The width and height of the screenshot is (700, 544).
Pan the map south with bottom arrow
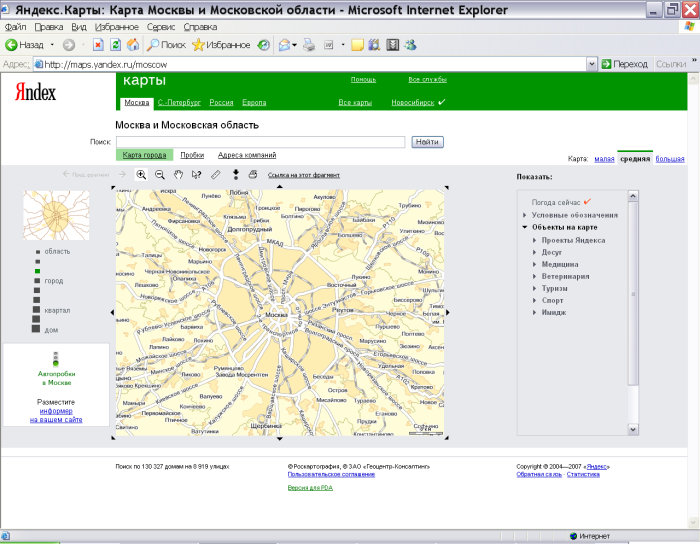click(x=279, y=439)
